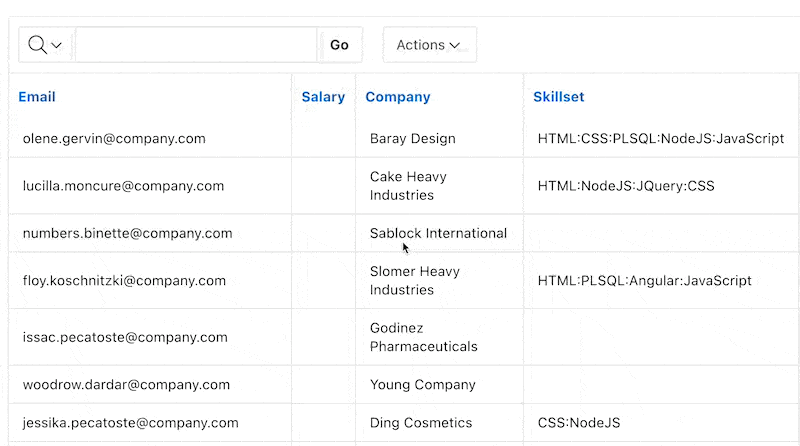Click the Actions chevron arrow
This screenshot has width=800, height=446.
(455, 45)
